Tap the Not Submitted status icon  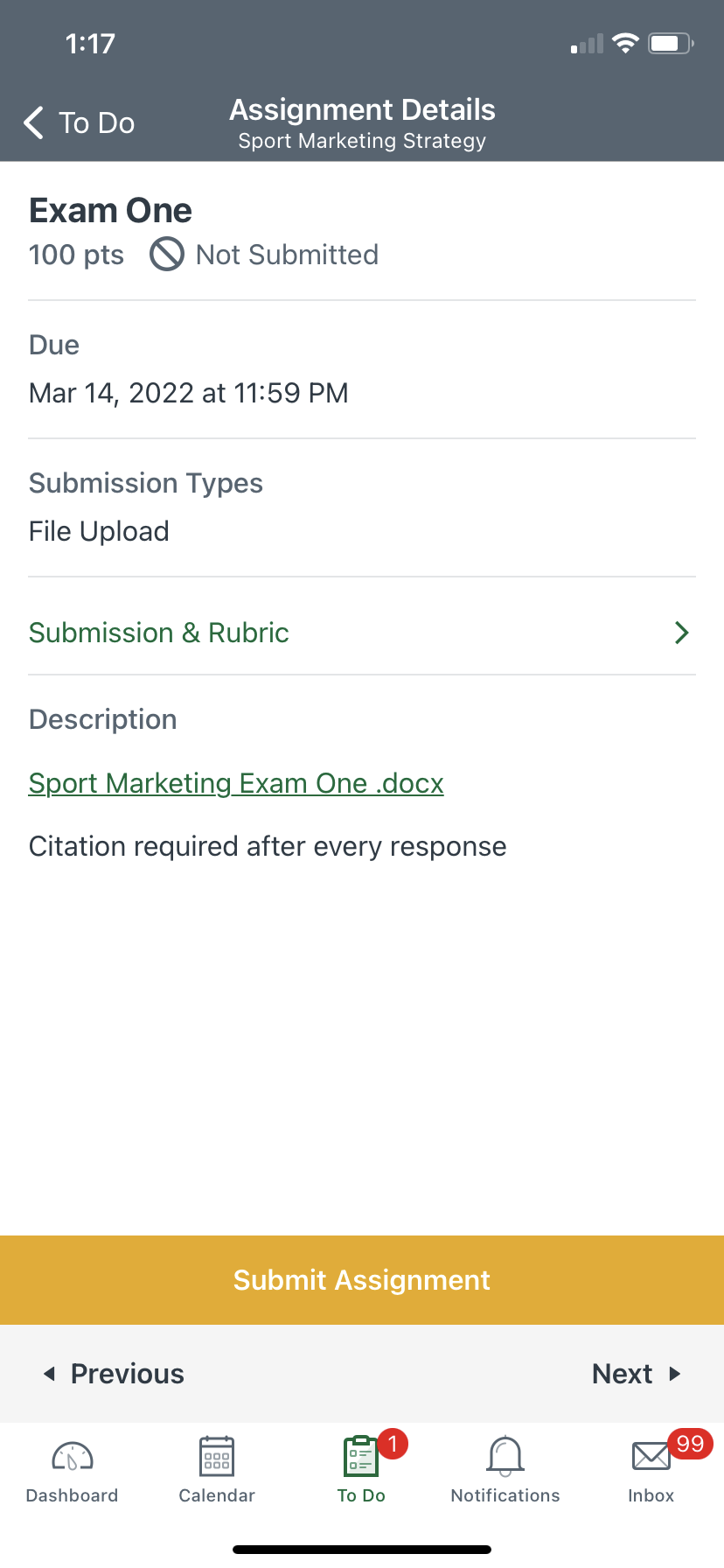(167, 255)
